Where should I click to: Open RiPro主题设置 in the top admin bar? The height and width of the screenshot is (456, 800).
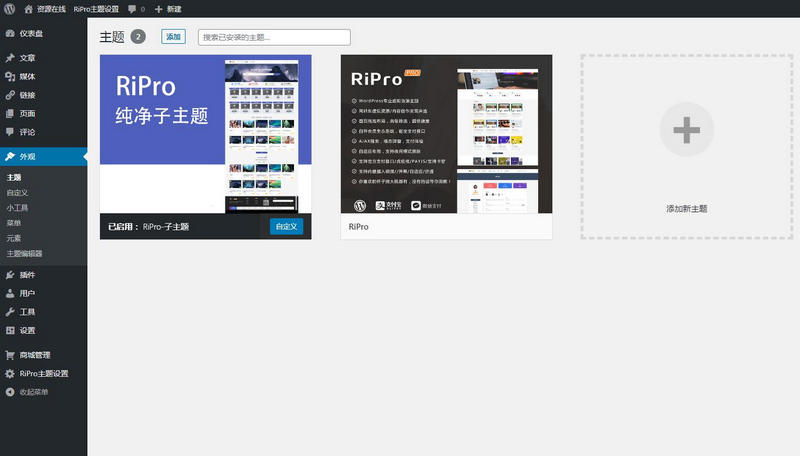click(96, 9)
